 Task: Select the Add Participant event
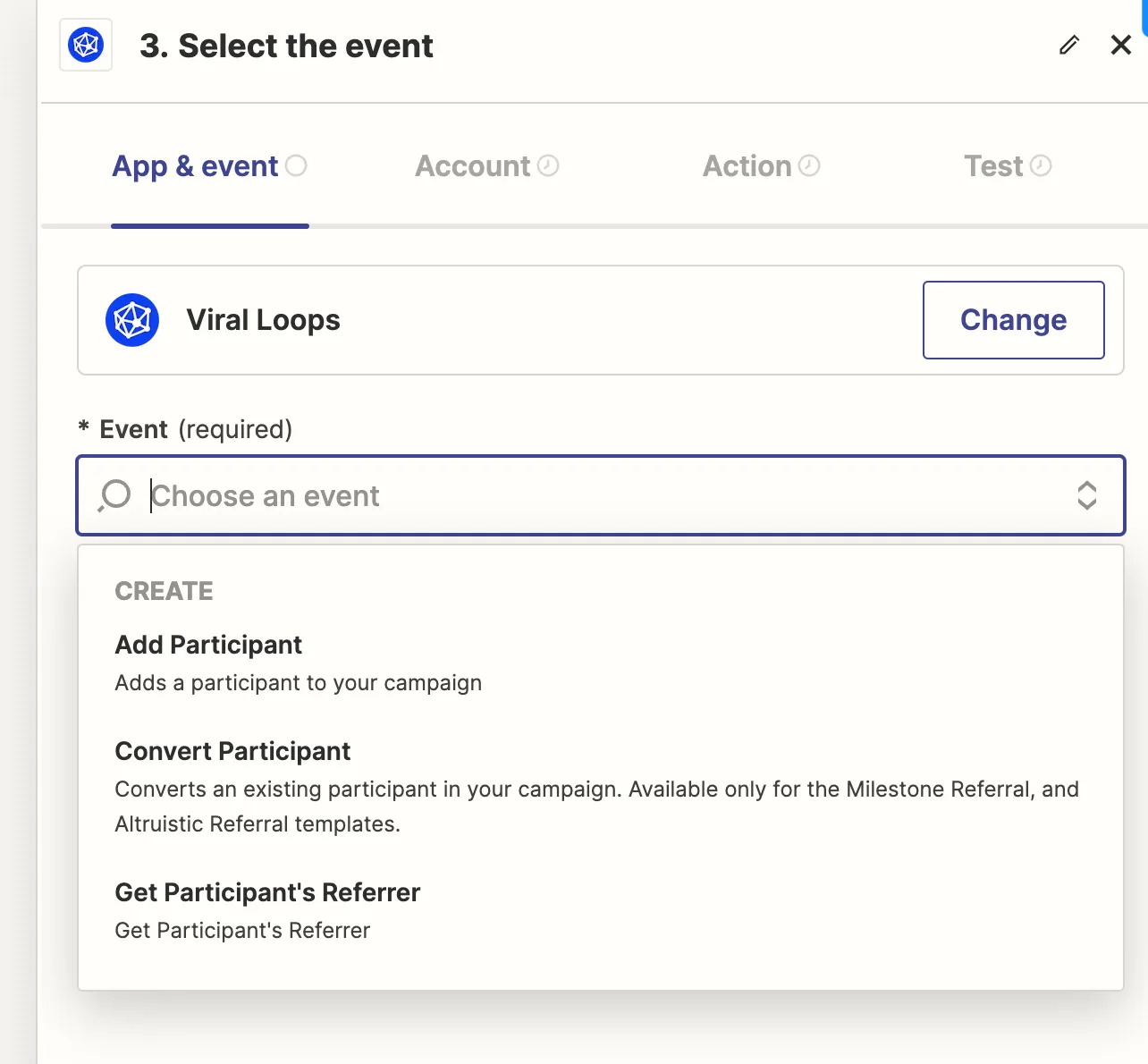tap(600, 663)
